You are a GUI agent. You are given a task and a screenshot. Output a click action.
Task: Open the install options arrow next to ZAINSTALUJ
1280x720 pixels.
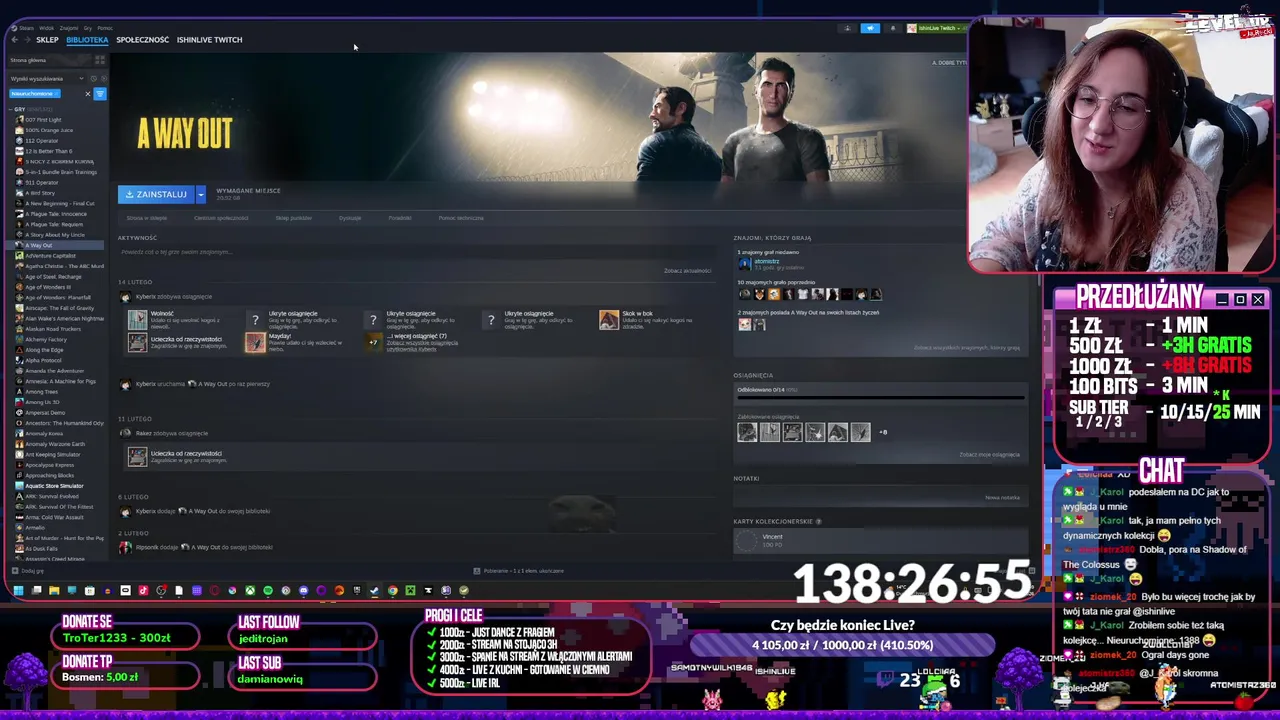(200, 194)
